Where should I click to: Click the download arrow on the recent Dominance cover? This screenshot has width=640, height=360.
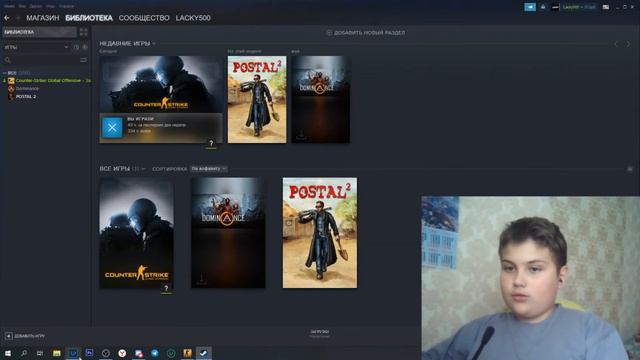(x=301, y=134)
